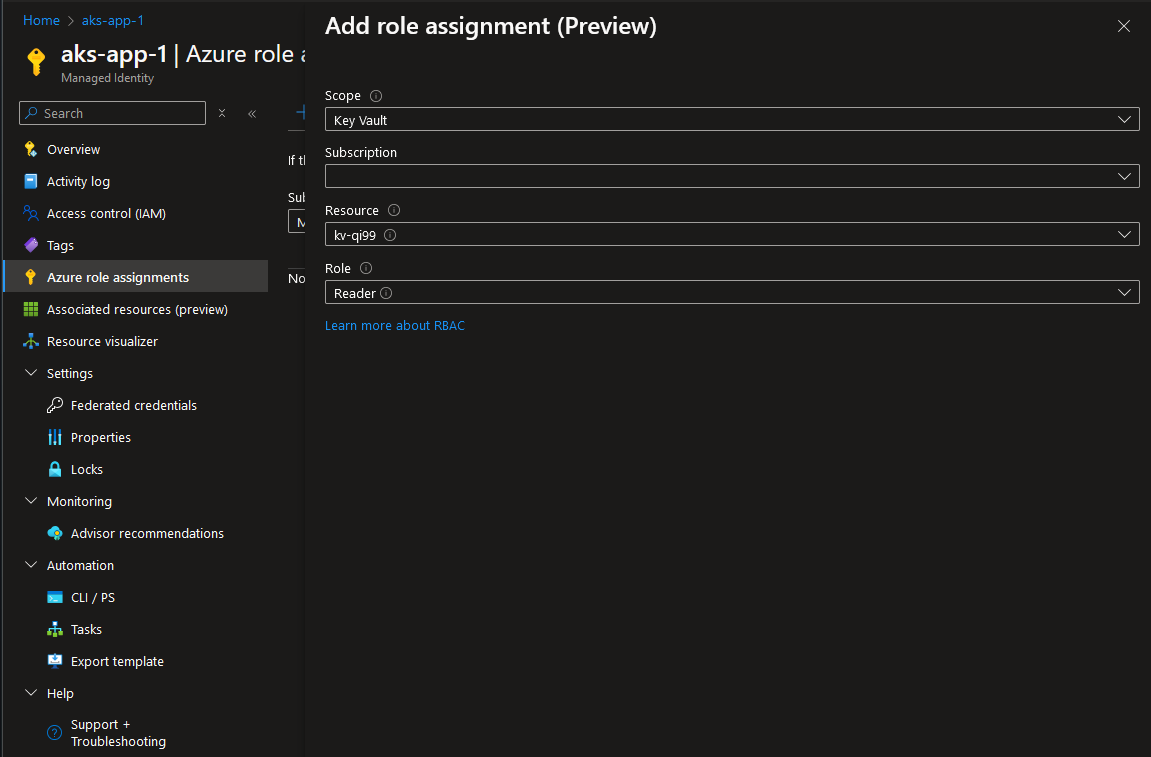The height and width of the screenshot is (757, 1151).
Task: Open the Export template page
Action: point(115,661)
